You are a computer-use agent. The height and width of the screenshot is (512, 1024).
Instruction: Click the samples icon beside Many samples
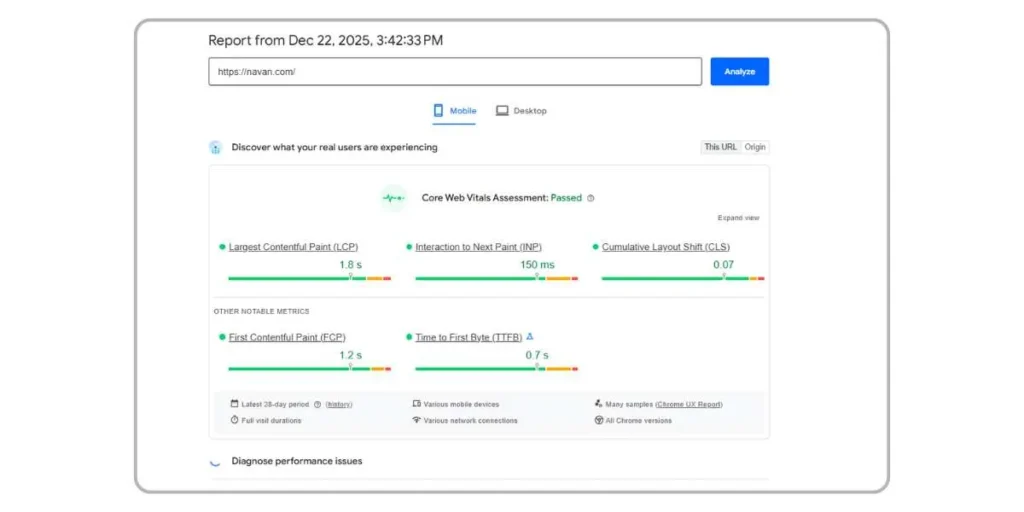tap(598, 404)
